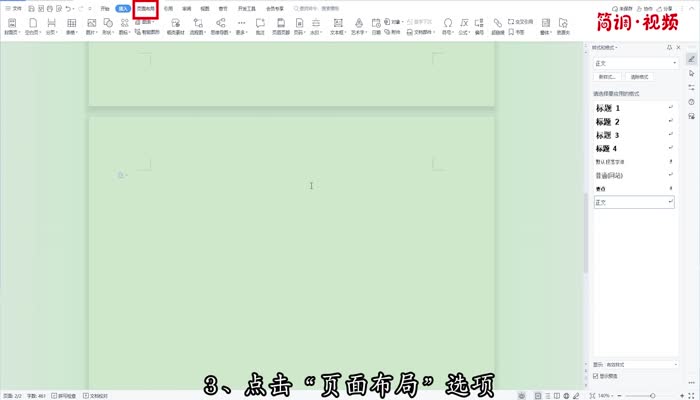Switch to the 页面布局 tab
The width and height of the screenshot is (700, 400).
click(x=146, y=8)
